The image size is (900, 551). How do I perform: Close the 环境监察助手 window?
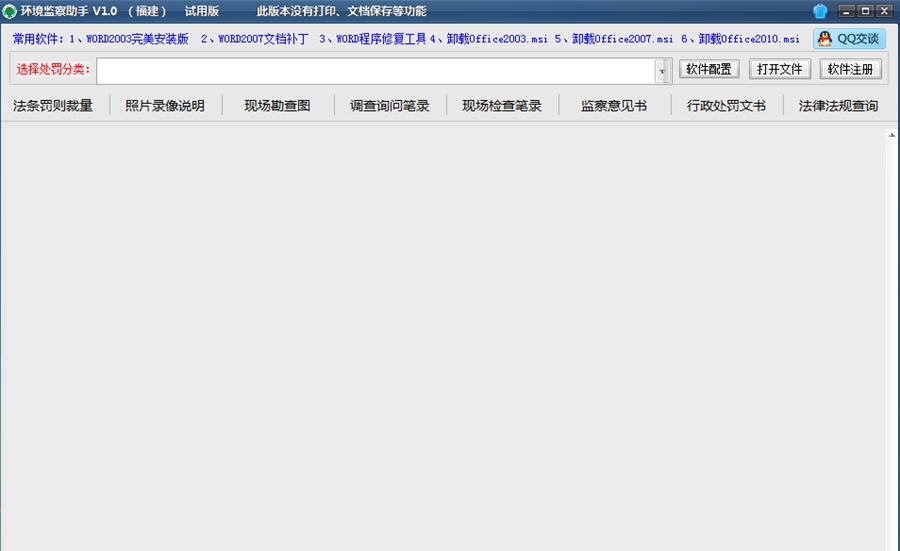pyautogui.click(x=885, y=11)
